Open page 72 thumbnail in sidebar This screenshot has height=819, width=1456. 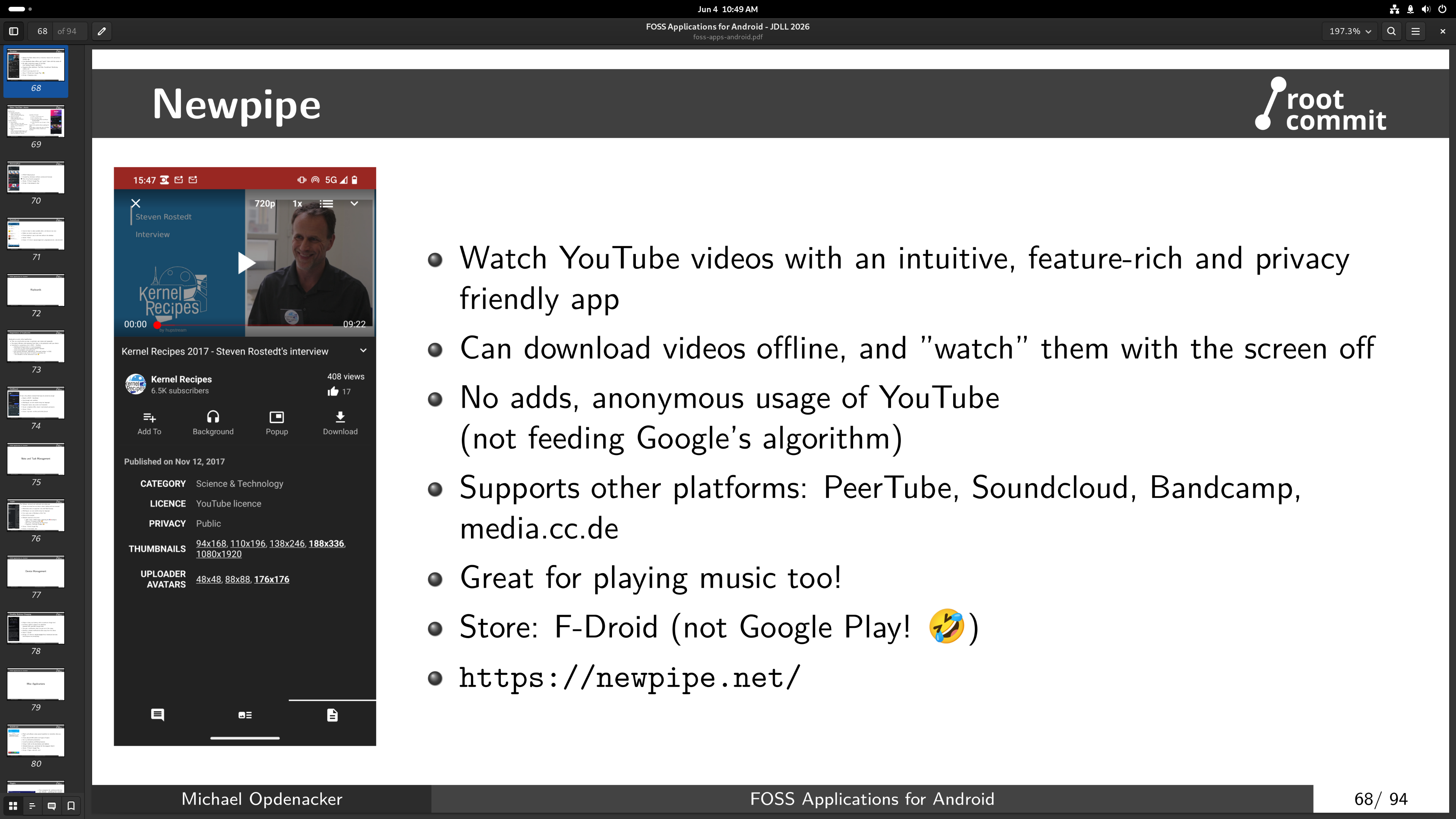point(36,290)
